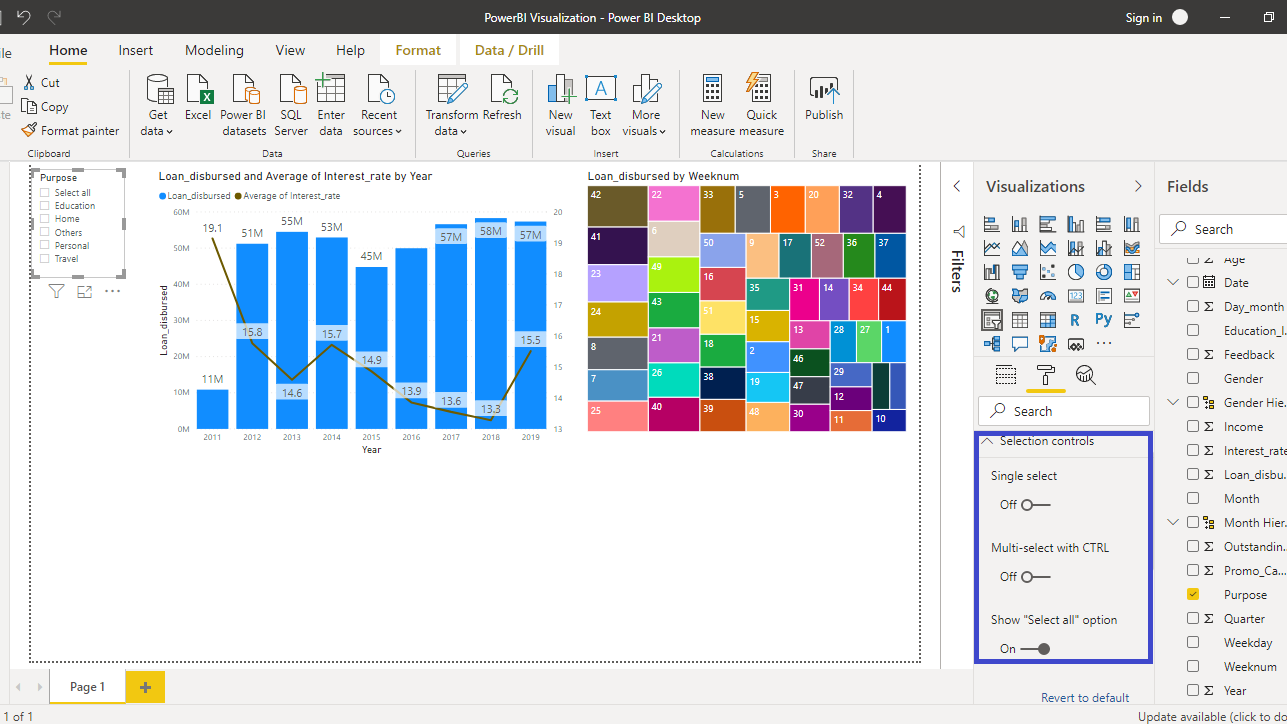Choose the Area chart visualization icon
The width and height of the screenshot is (1287, 724).
(1020, 248)
